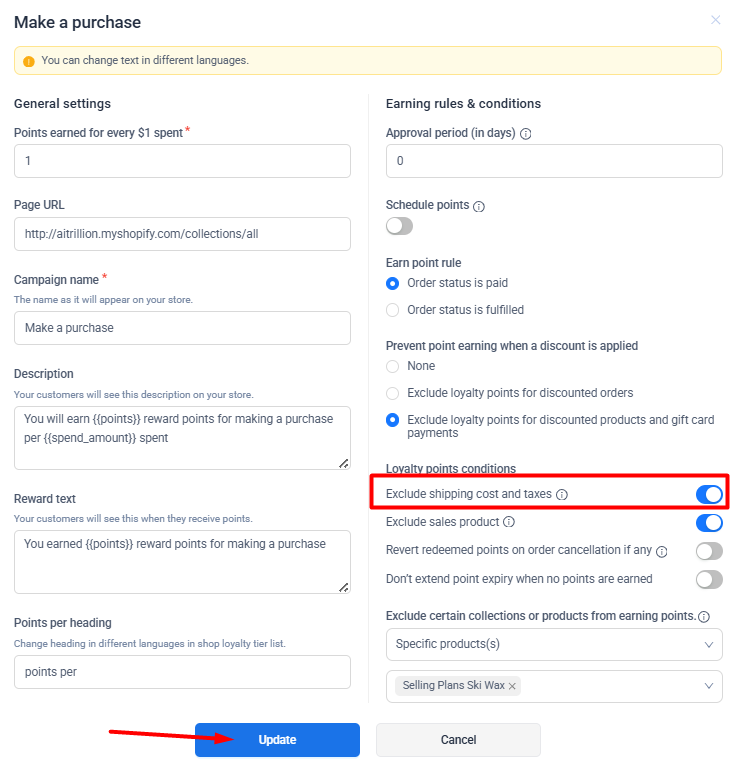Toggle Don't extend point expiry switch
The height and width of the screenshot is (770, 735).
(708, 579)
